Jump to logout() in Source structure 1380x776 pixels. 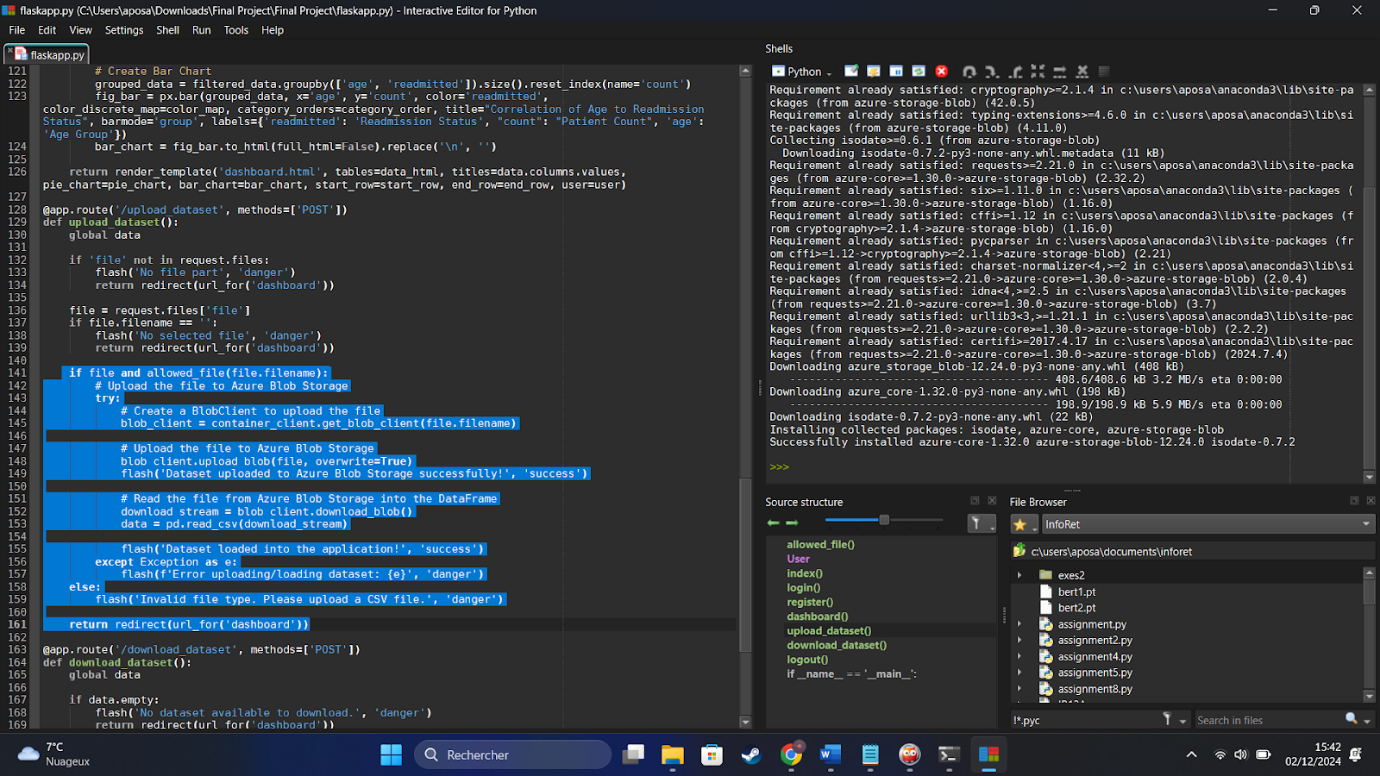coord(807,659)
